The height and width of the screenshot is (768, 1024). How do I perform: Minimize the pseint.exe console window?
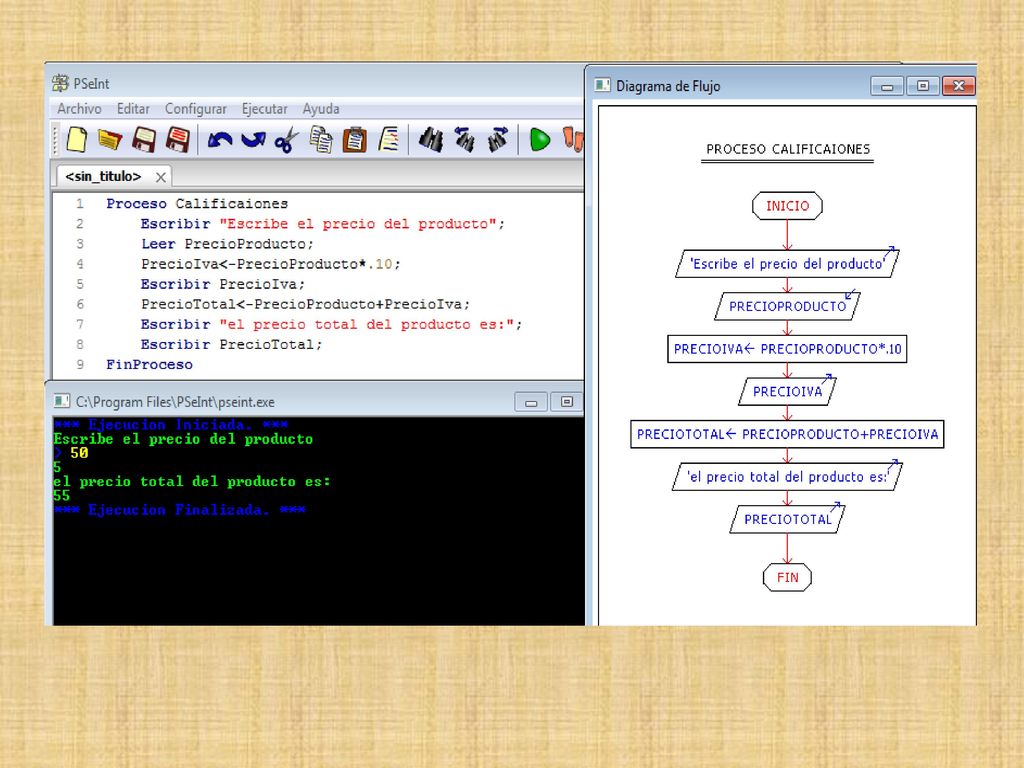(x=531, y=402)
